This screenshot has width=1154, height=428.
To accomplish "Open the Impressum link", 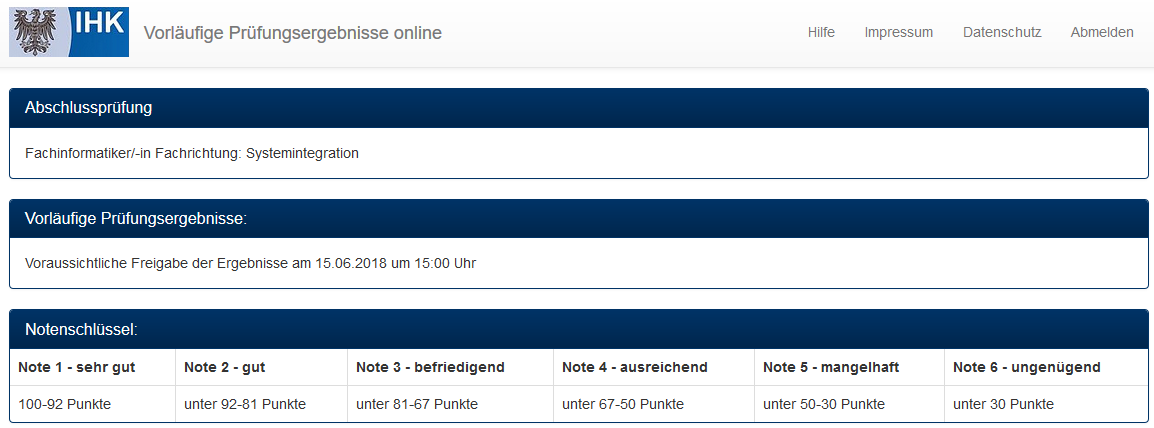I will (898, 32).
